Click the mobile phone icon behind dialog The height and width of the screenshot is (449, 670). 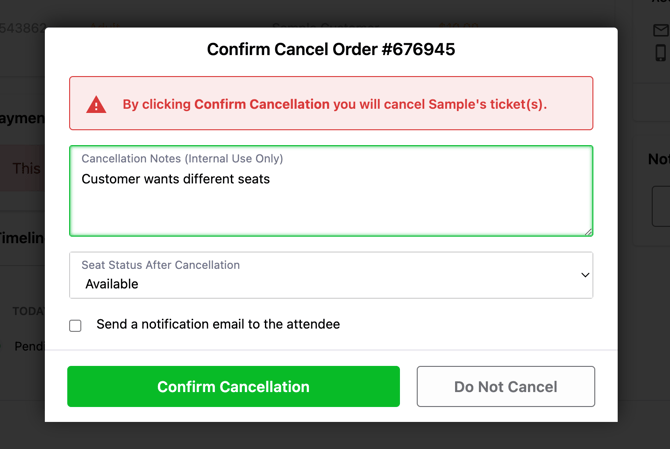(x=661, y=53)
